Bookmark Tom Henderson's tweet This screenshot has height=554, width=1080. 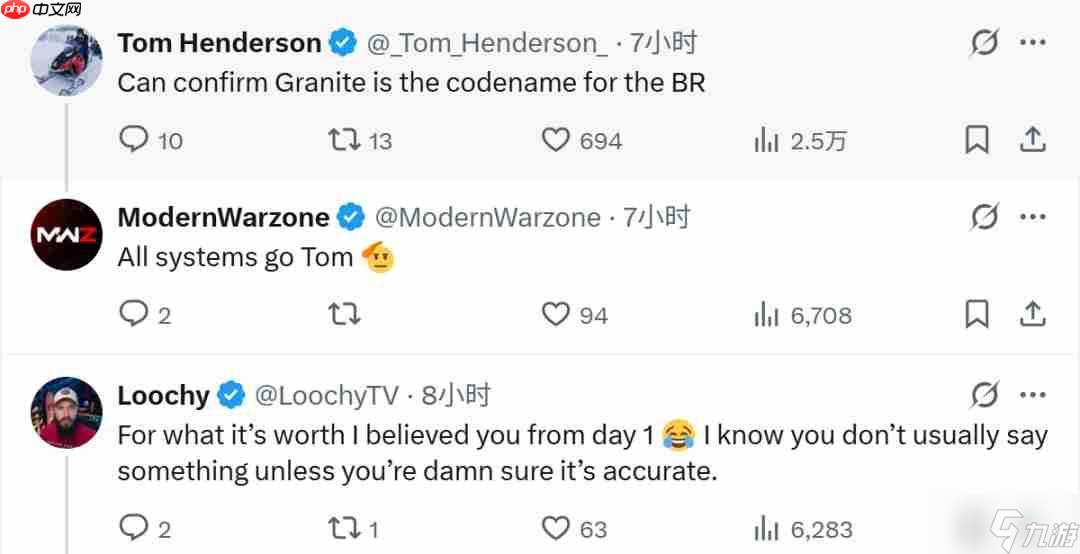click(x=977, y=140)
